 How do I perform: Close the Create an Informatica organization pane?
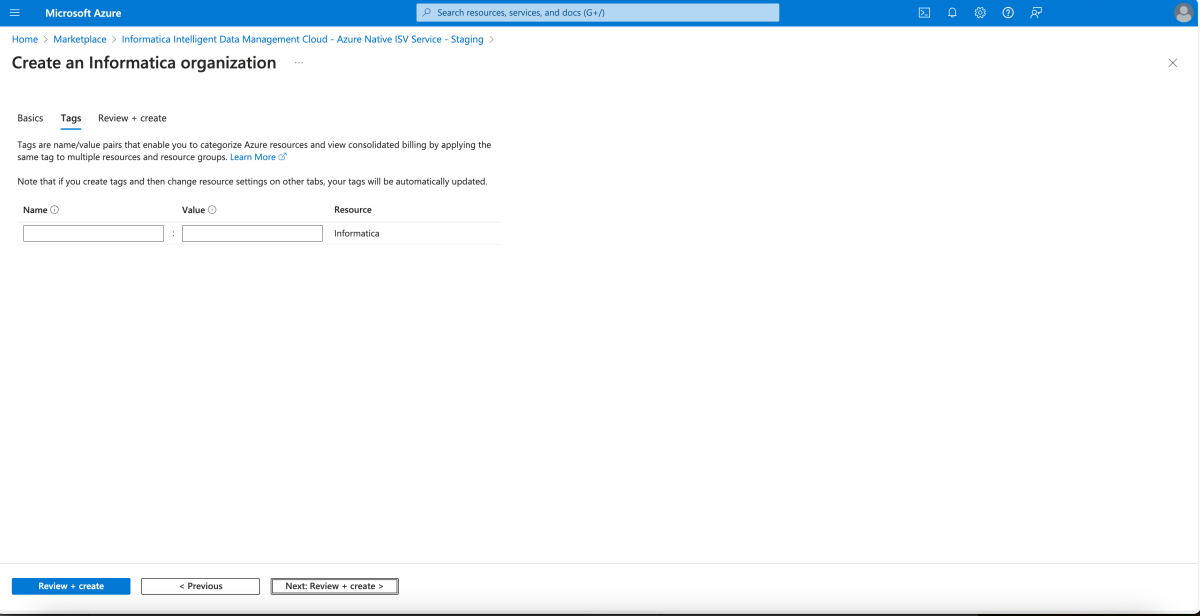click(1173, 63)
